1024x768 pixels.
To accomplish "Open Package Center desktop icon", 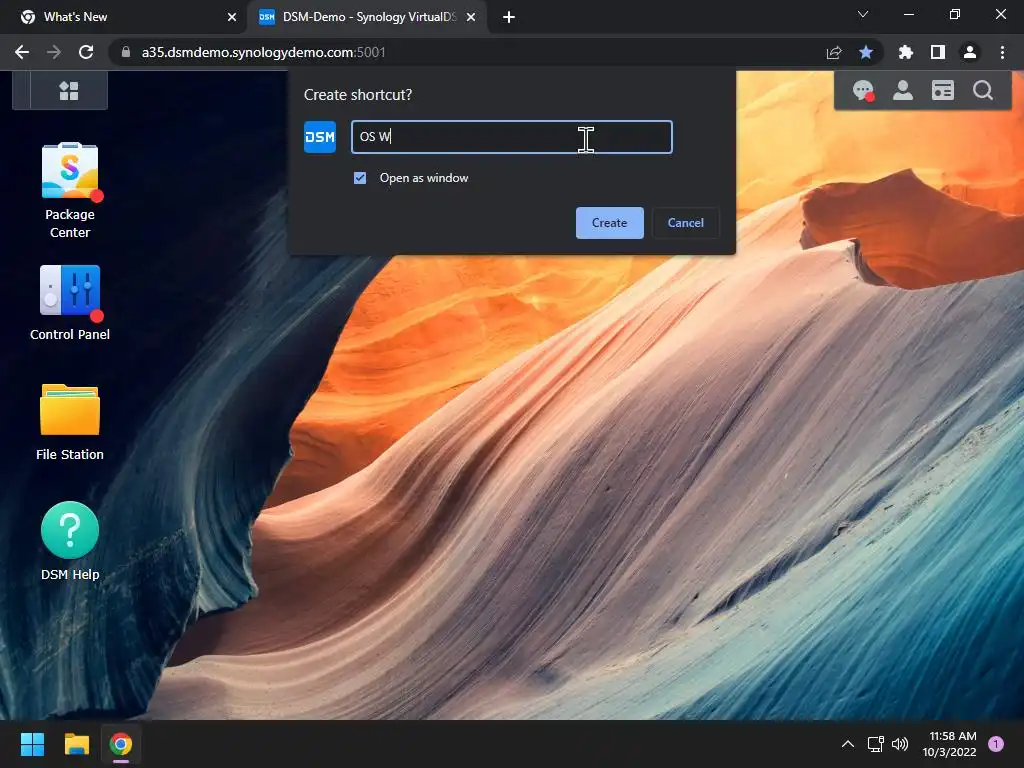I will pyautogui.click(x=70, y=191).
